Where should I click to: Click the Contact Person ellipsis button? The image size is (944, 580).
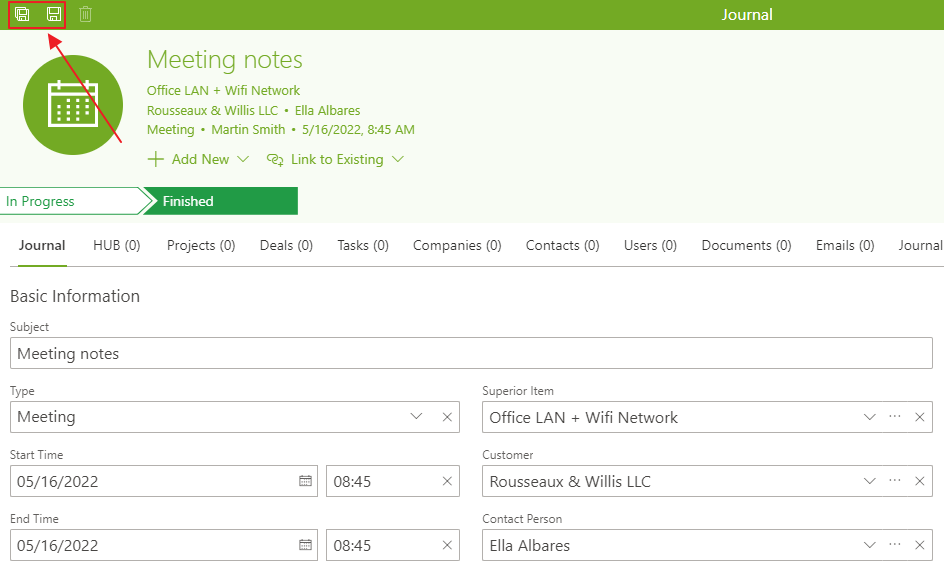click(895, 545)
